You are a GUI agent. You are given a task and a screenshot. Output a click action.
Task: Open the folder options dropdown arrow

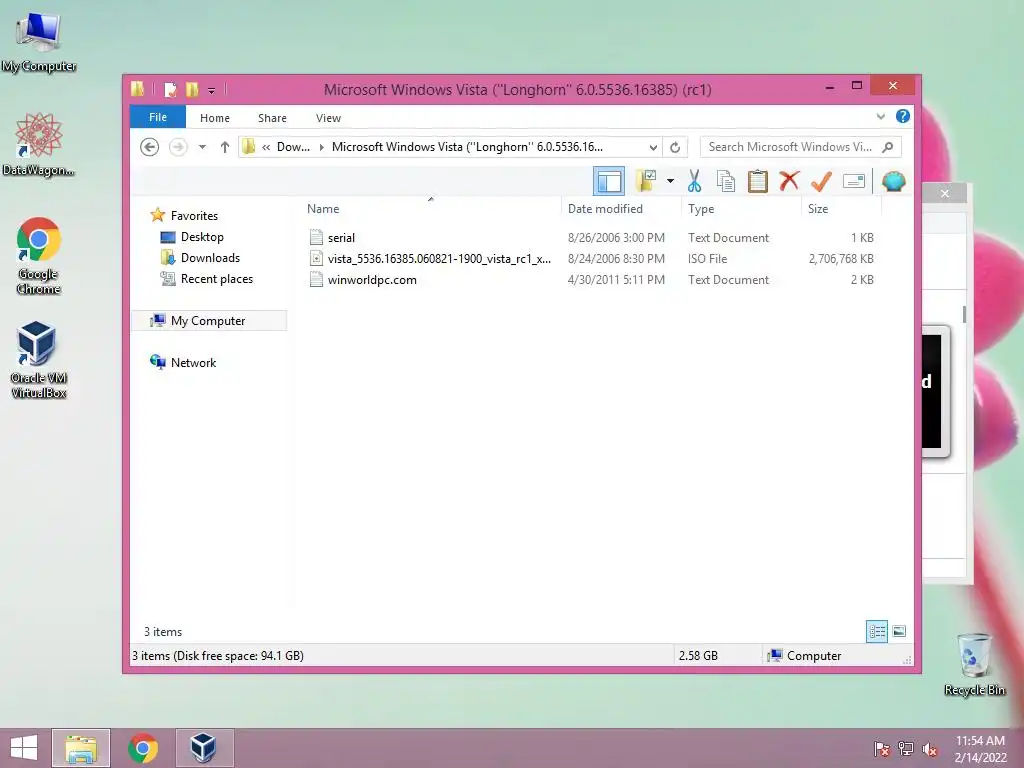click(x=670, y=181)
